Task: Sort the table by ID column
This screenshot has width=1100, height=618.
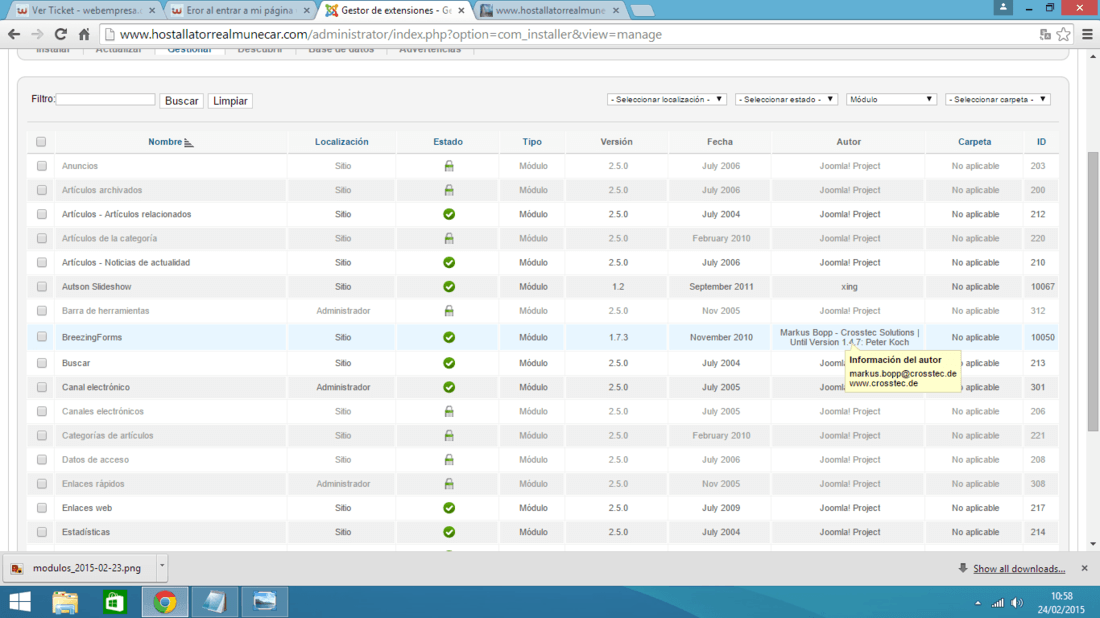Action: pyautogui.click(x=1041, y=142)
